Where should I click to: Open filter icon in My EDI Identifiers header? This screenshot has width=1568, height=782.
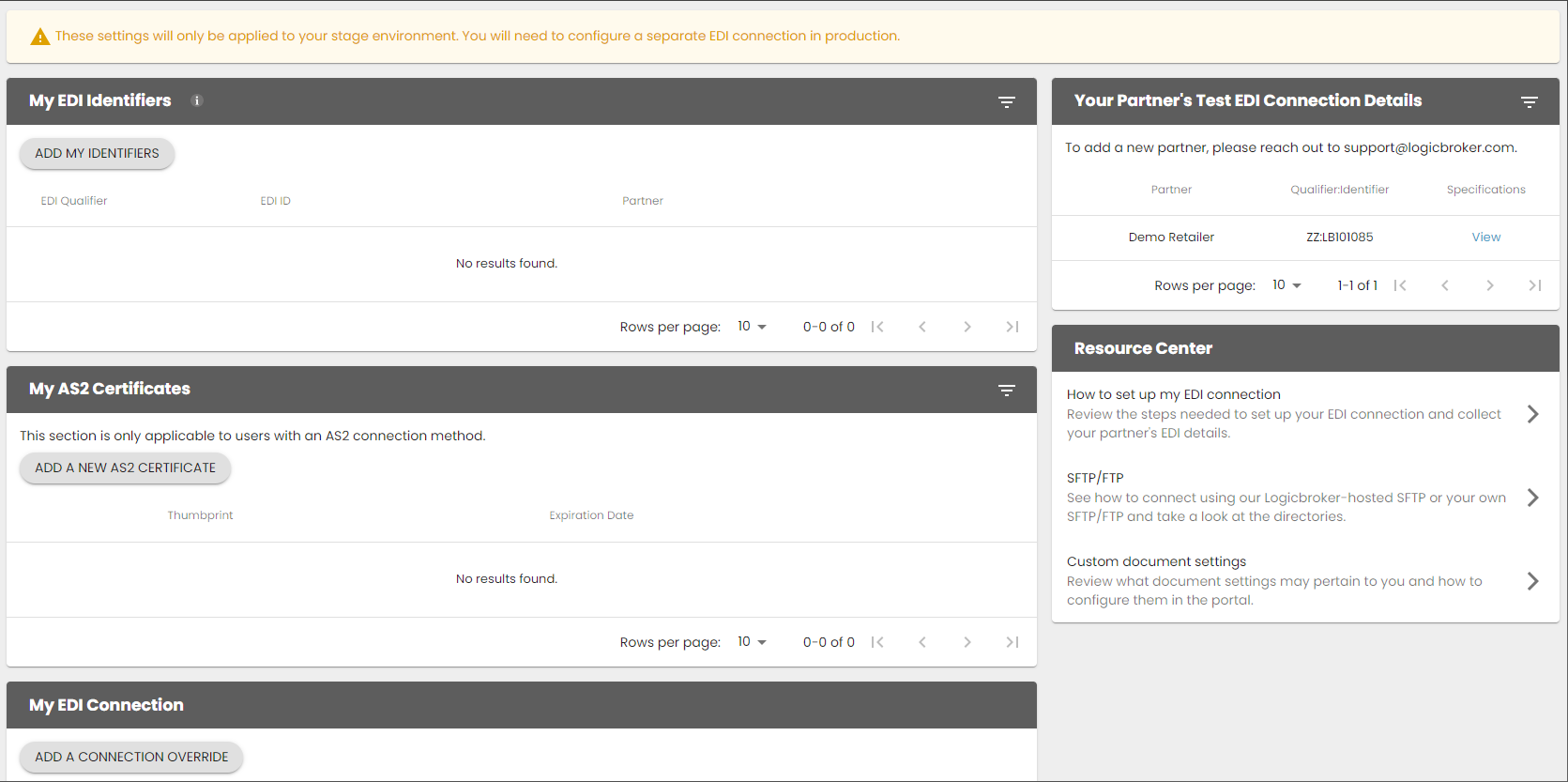point(1006,101)
